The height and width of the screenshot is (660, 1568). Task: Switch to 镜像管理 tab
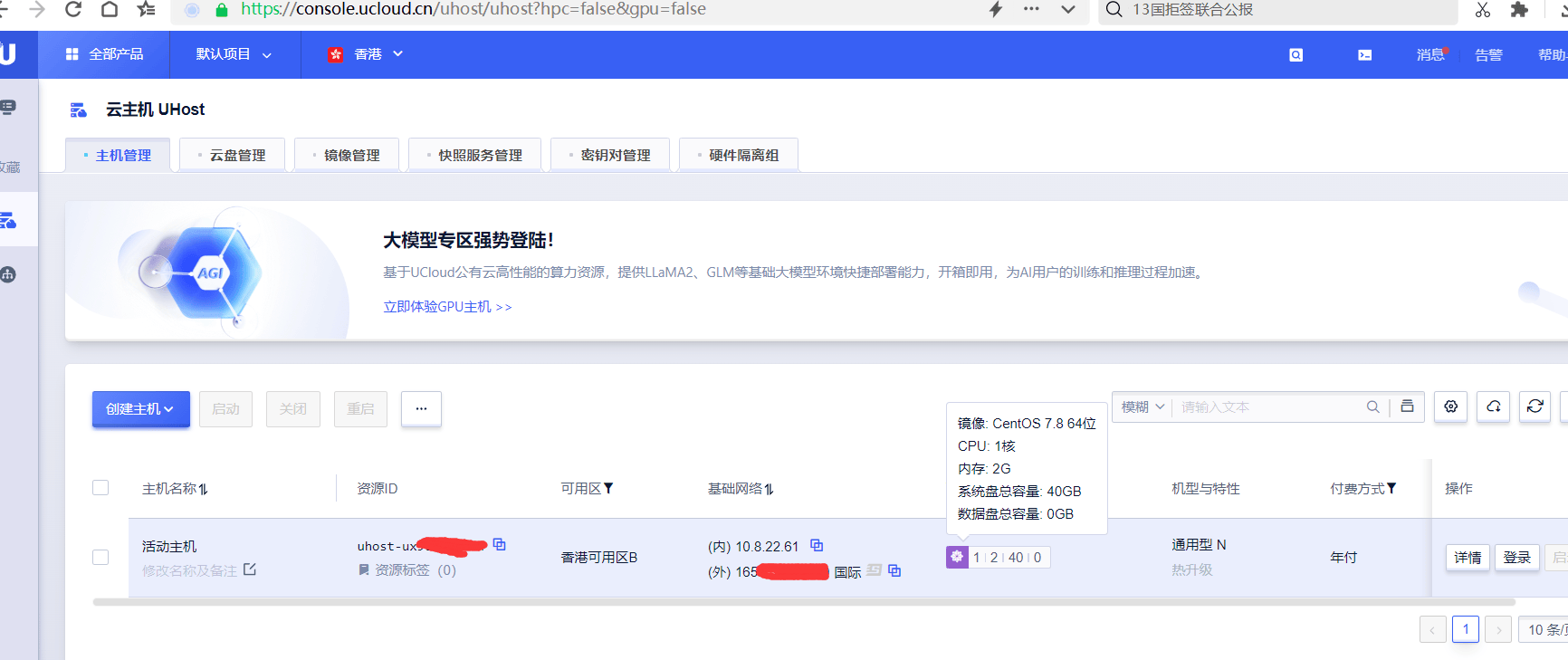pyautogui.click(x=347, y=155)
